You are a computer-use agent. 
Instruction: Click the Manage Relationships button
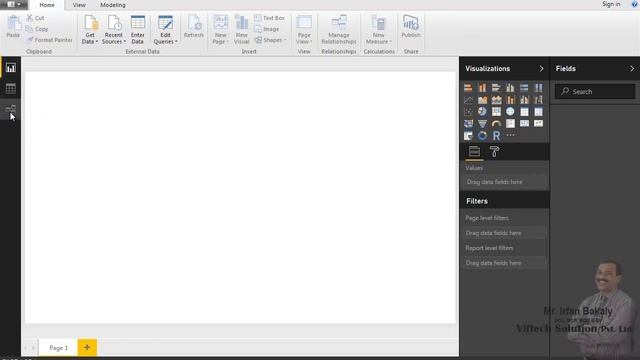pyautogui.click(x=339, y=30)
